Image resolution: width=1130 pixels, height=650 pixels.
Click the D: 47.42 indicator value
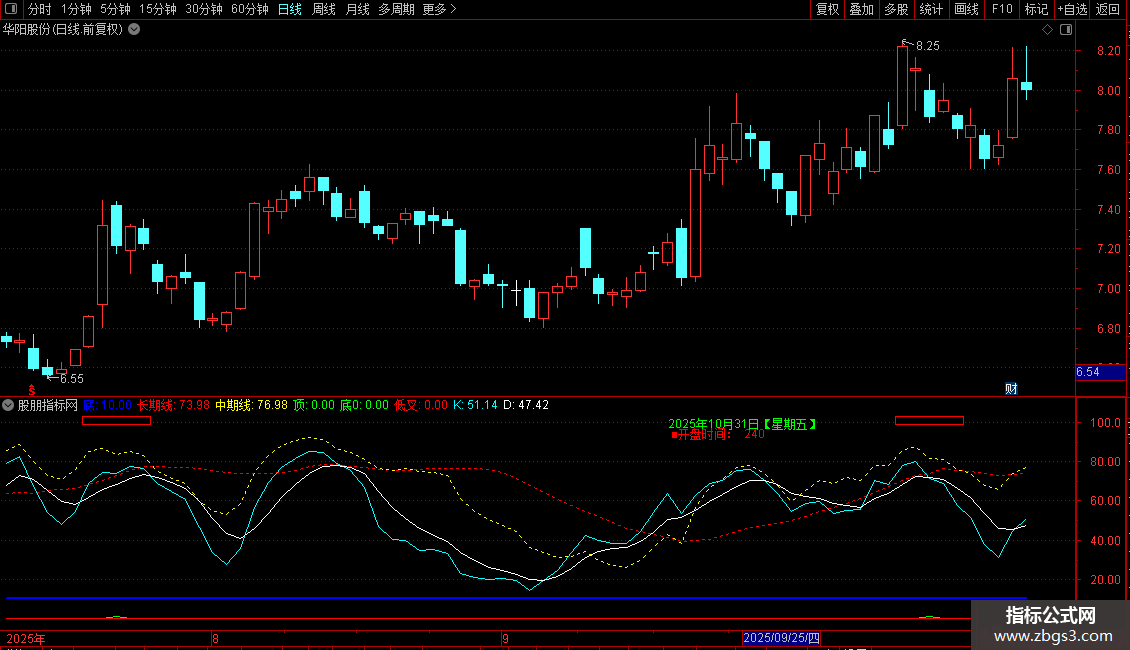pyautogui.click(x=526, y=405)
